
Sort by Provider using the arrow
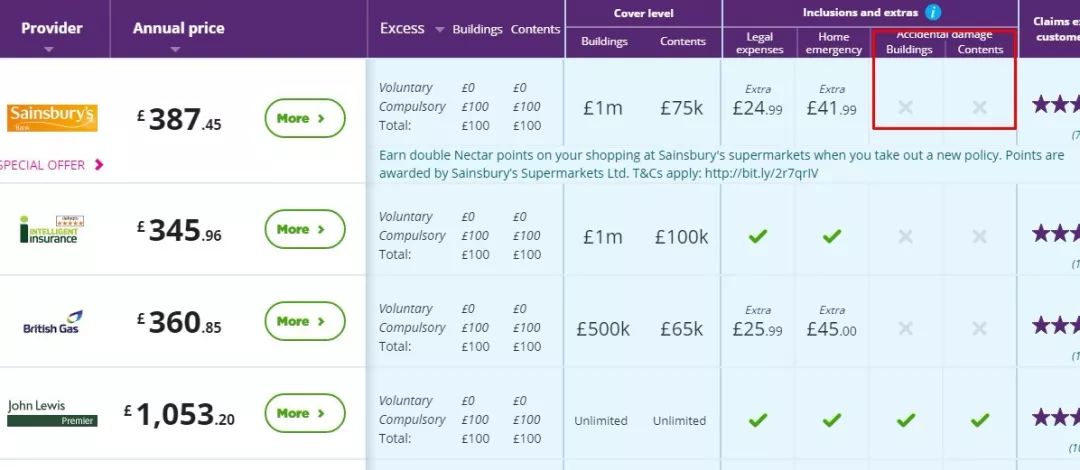48,50
